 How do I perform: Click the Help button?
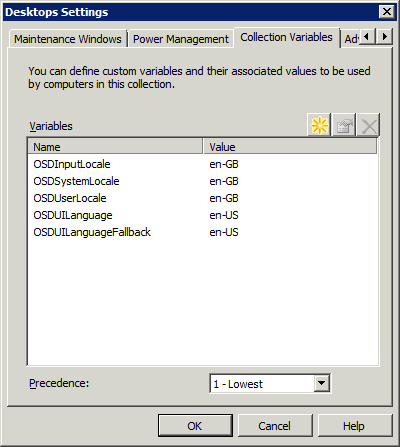click(355, 426)
